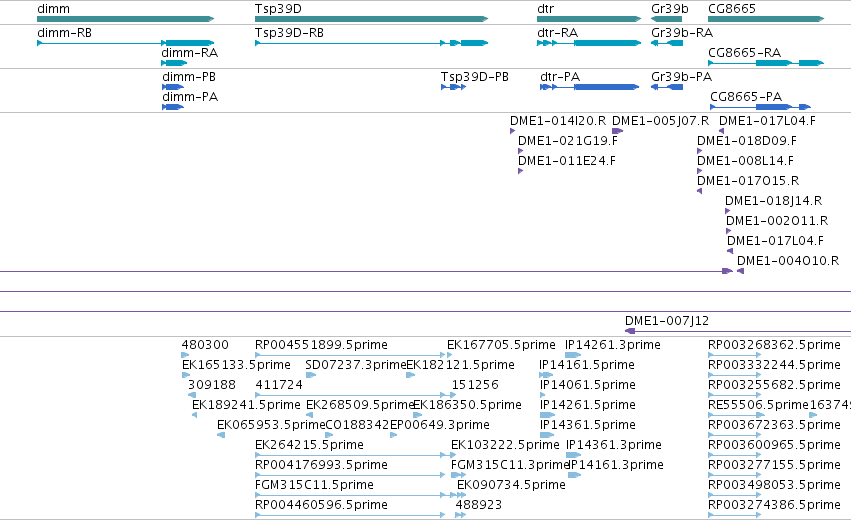The image size is (851, 520).
Task: Click the 480300 EST label
Action: [205, 345]
